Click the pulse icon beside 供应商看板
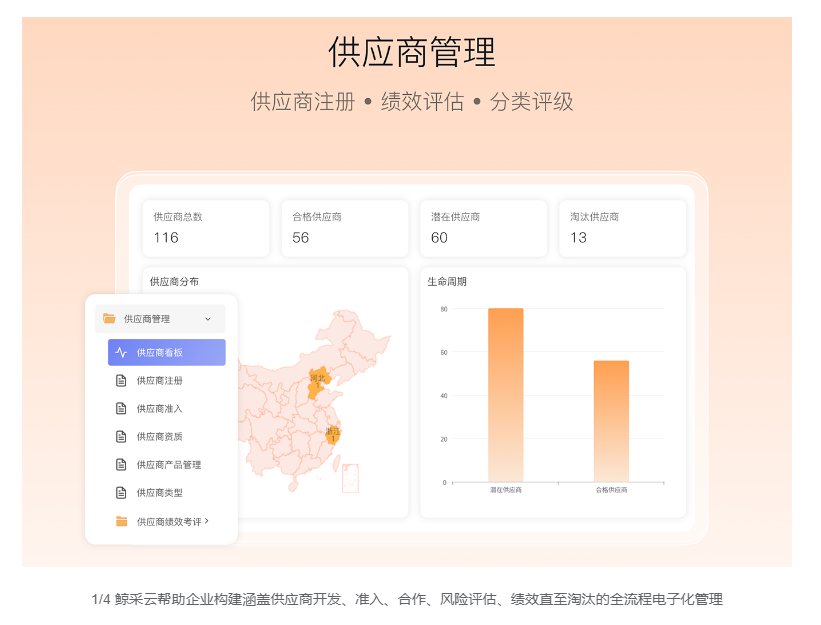Viewport: 821px width, 625px height. pos(121,352)
